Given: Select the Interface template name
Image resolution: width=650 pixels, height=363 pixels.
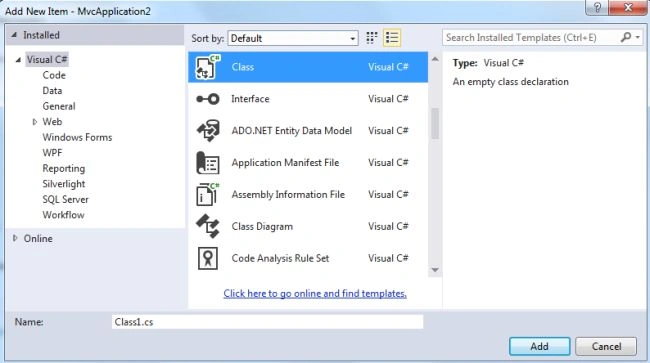Looking at the screenshot, I should click(250, 99).
